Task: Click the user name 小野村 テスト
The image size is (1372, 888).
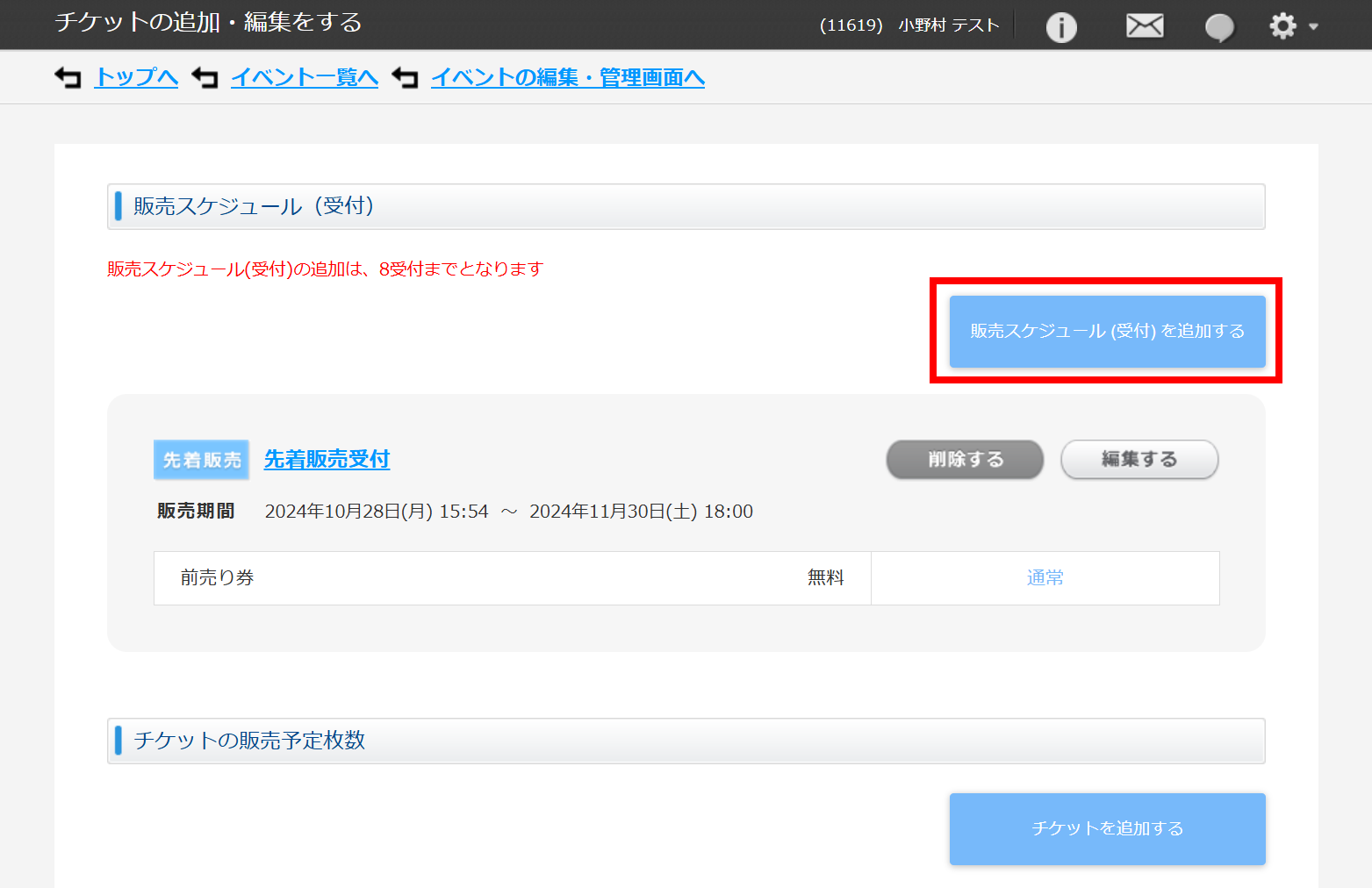Action: (950, 25)
